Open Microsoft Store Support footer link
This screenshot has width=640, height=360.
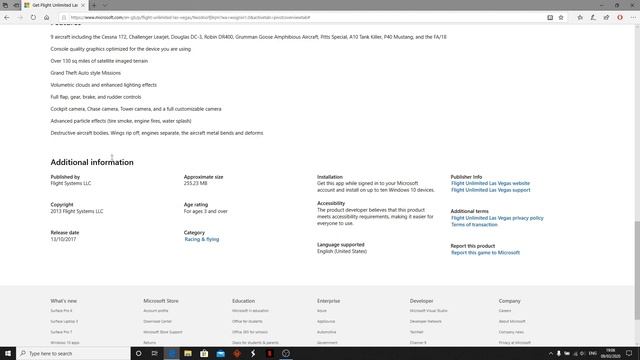pyautogui.click(x=163, y=332)
